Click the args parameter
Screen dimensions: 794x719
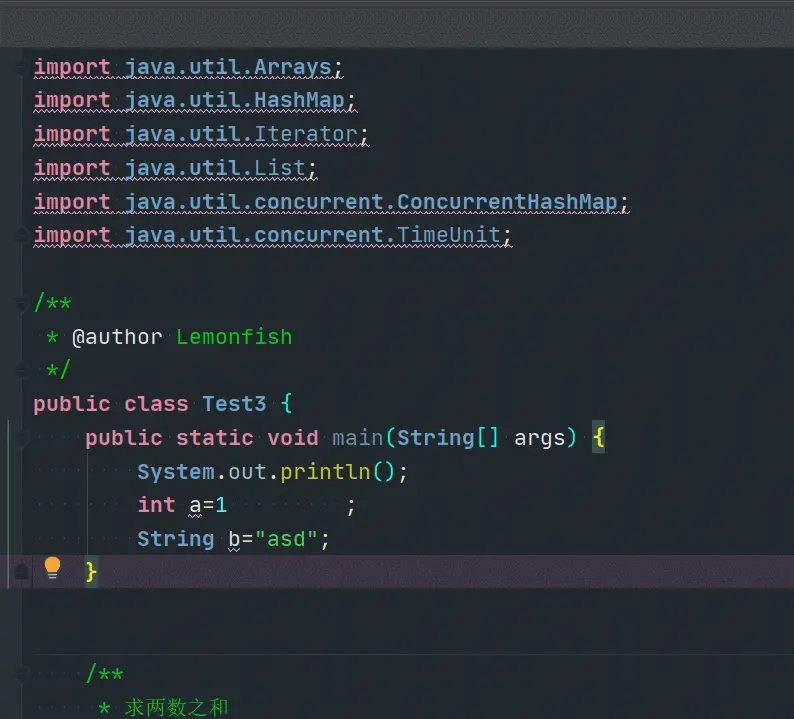click(539, 438)
